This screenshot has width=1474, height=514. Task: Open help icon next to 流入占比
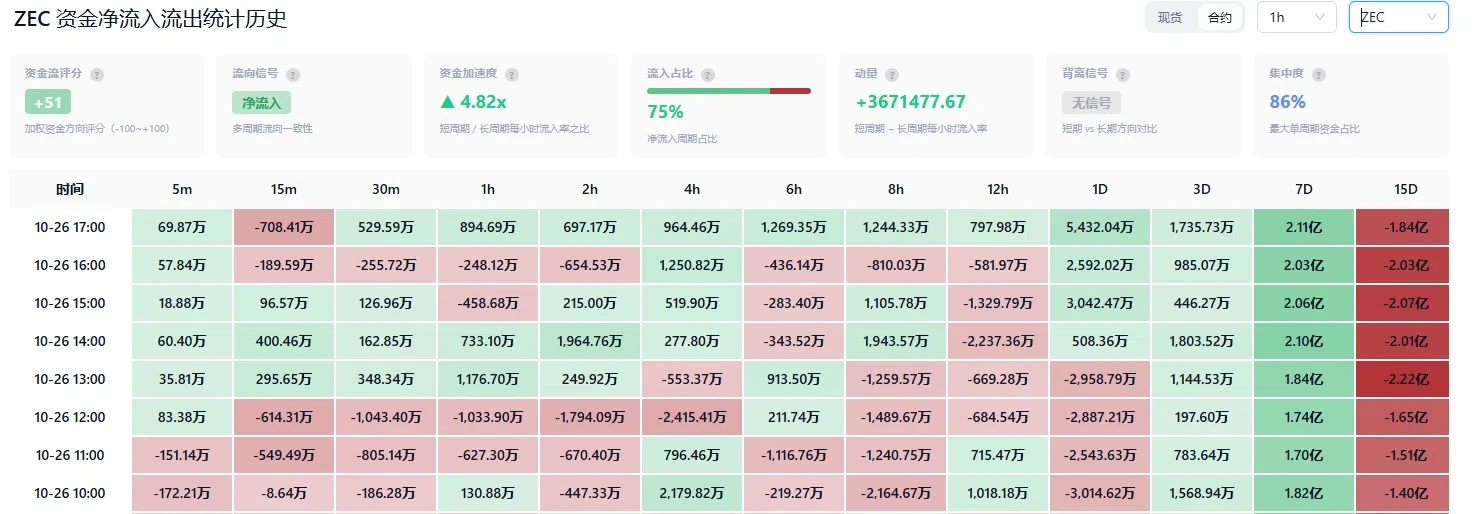[708, 75]
